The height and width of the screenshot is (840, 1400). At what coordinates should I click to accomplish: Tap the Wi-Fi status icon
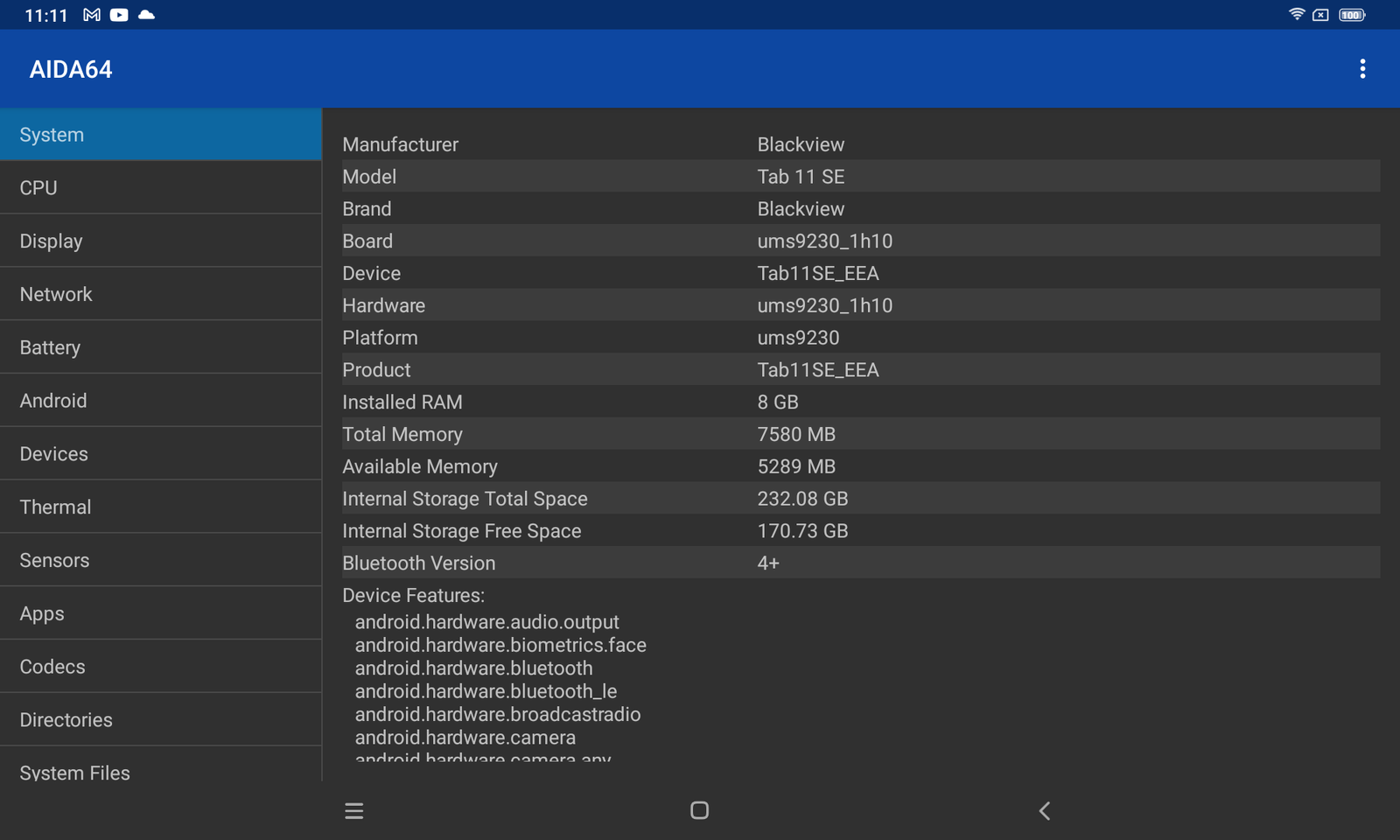[x=1296, y=15]
